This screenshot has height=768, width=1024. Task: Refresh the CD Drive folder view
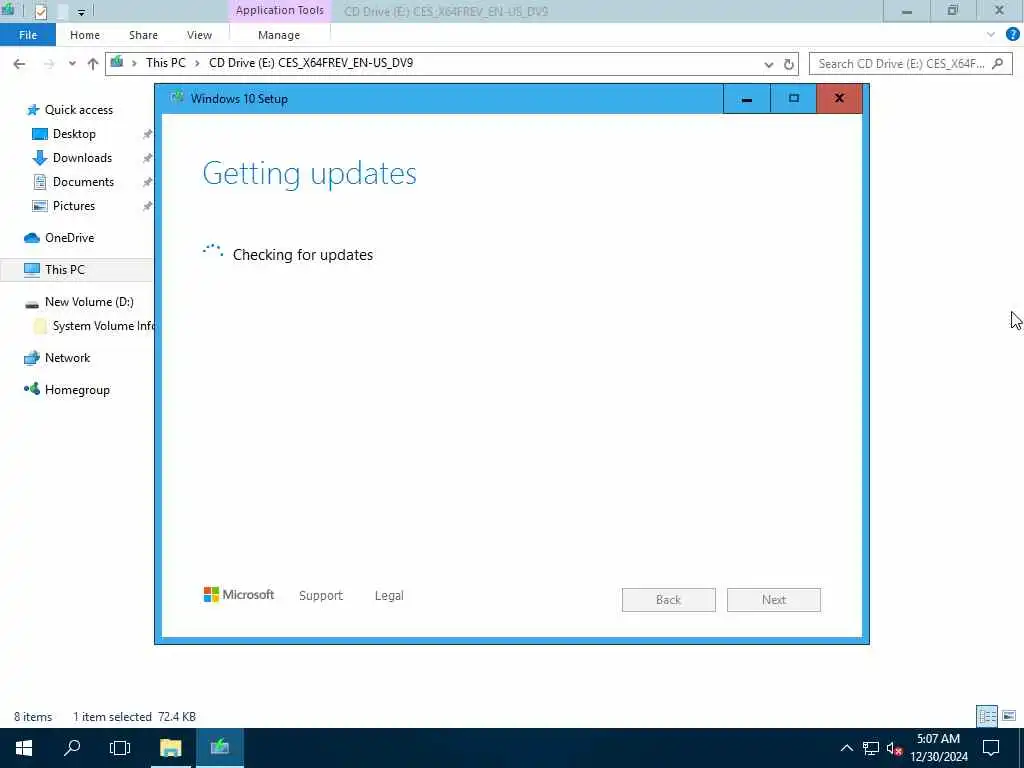point(788,64)
